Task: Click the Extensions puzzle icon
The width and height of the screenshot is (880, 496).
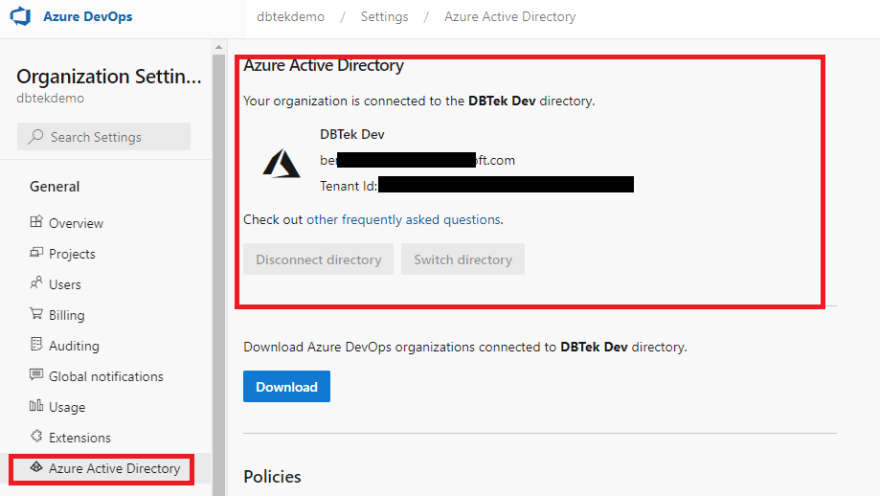Action: 36,436
